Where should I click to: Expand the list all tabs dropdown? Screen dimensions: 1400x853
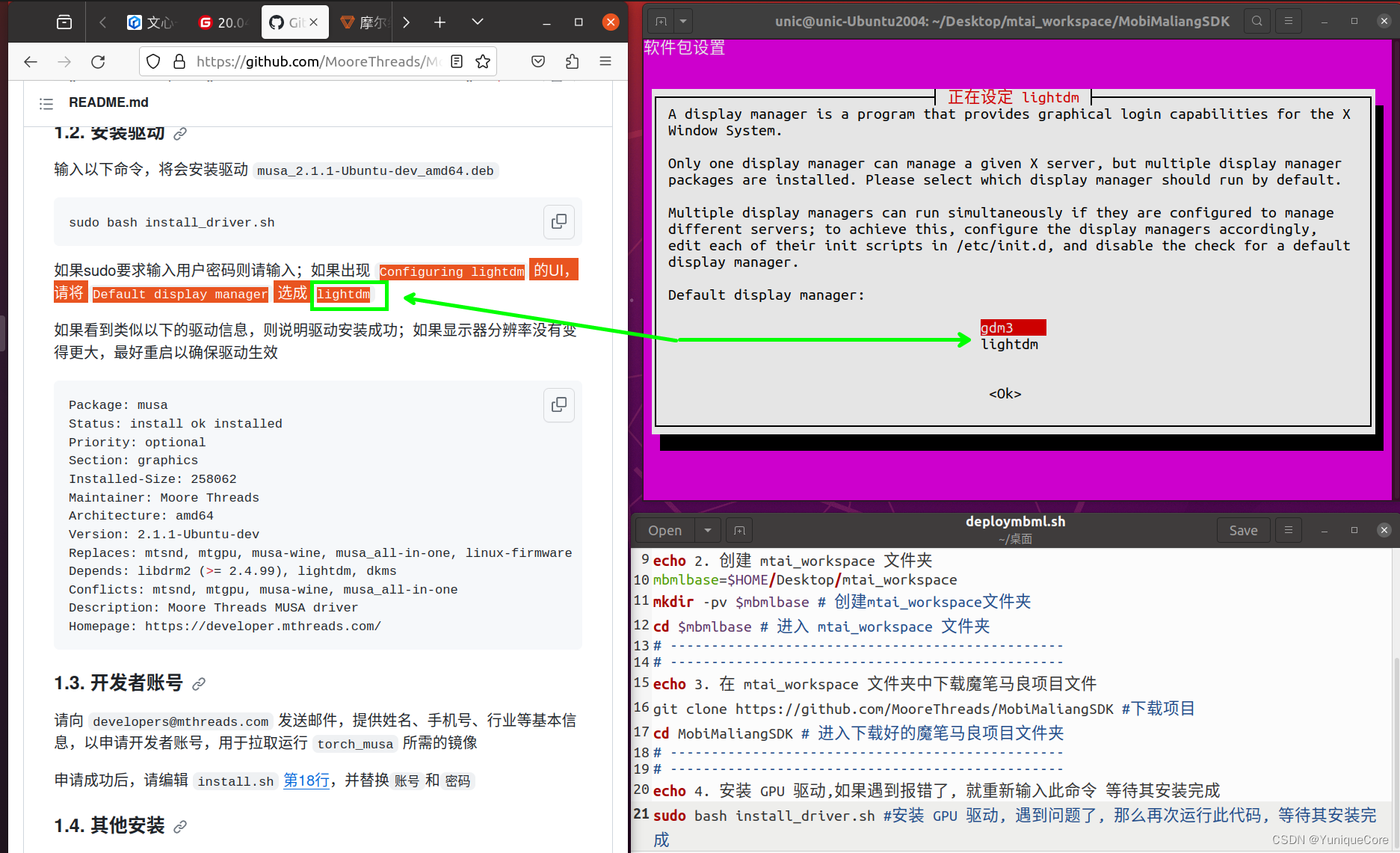[477, 22]
